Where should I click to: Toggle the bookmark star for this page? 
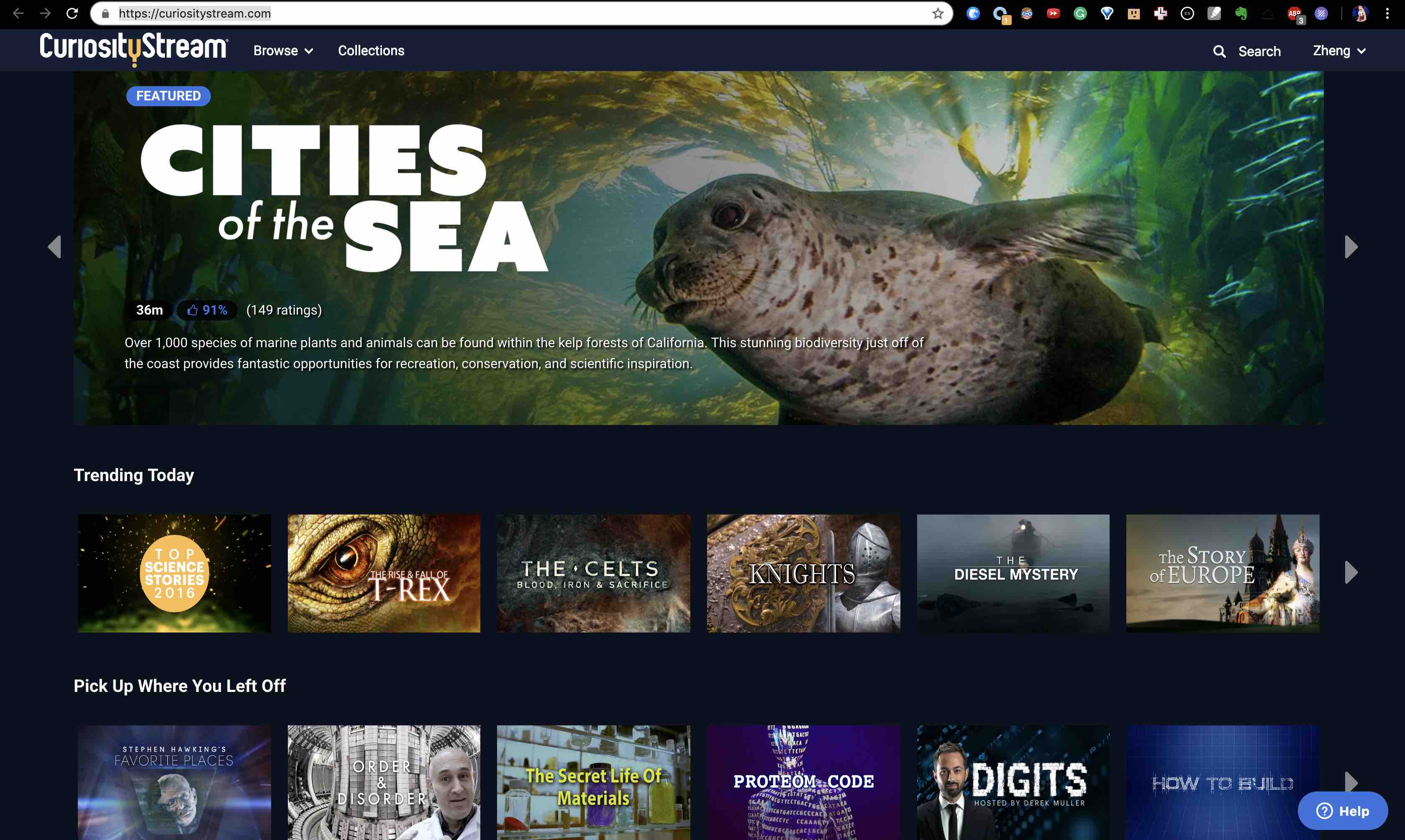pos(938,13)
